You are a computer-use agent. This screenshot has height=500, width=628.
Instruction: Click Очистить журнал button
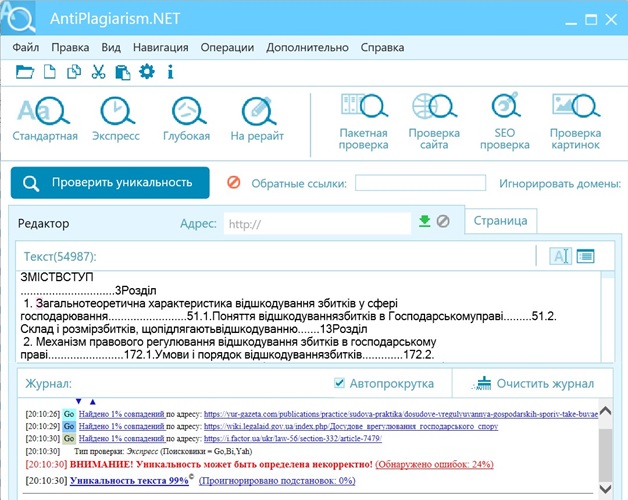(533, 383)
